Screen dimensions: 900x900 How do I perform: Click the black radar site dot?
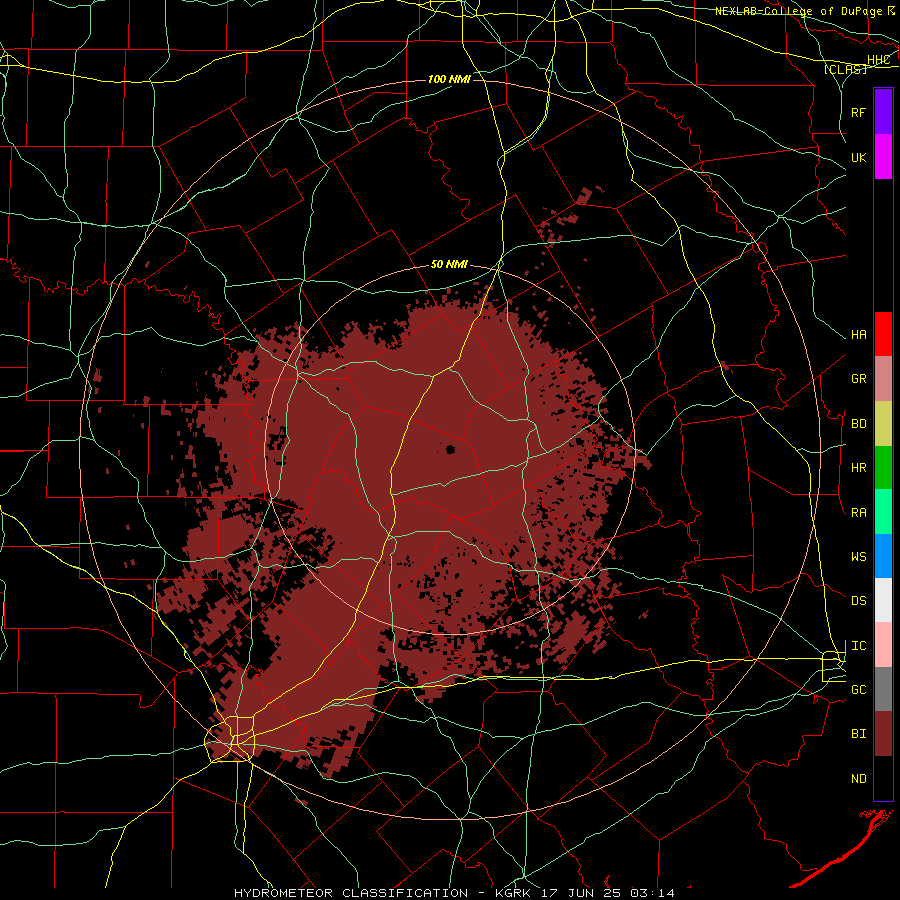click(x=451, y=449)
